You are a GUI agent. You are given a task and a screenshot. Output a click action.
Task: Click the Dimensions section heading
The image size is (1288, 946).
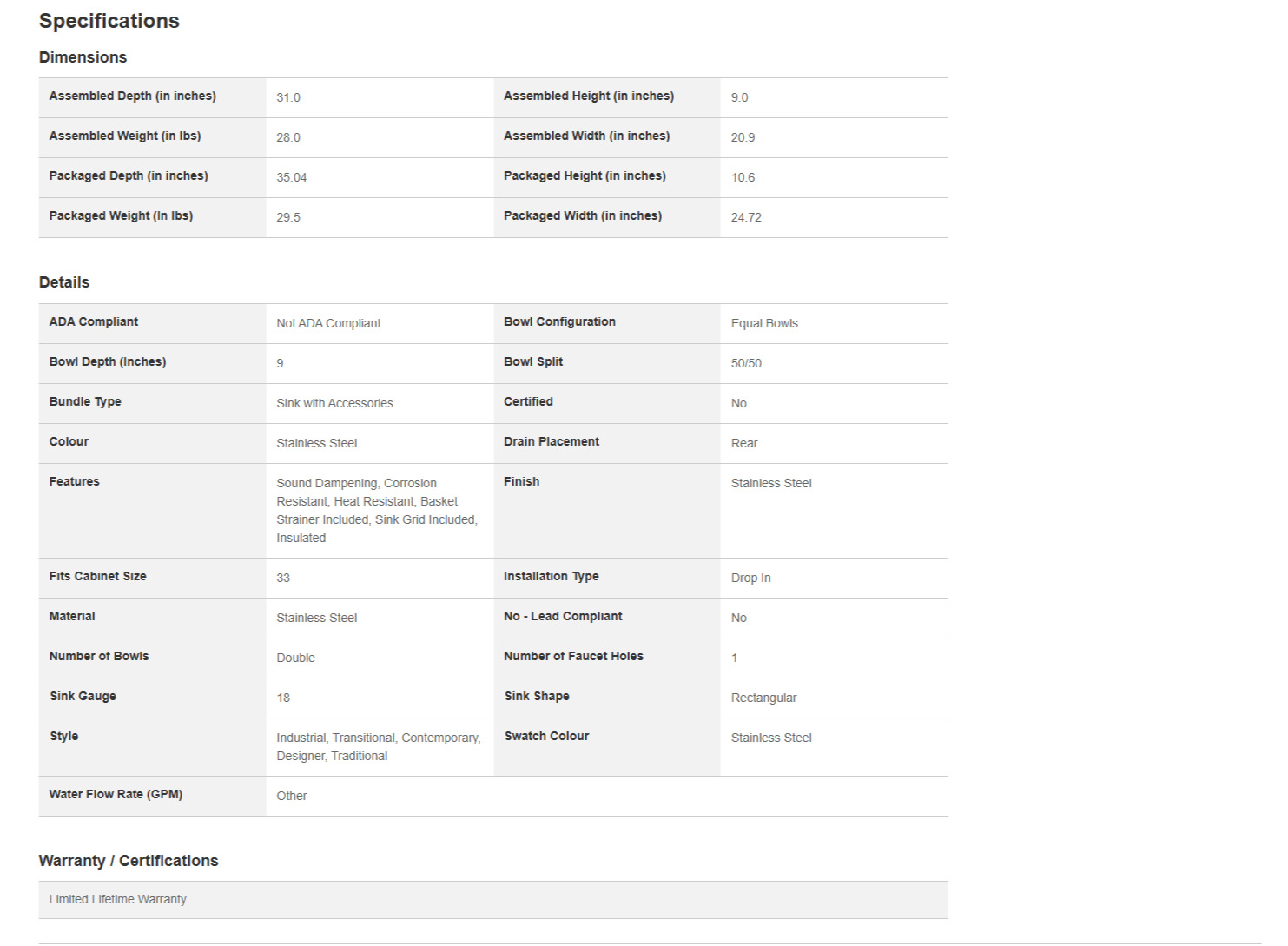click(83, 57)
